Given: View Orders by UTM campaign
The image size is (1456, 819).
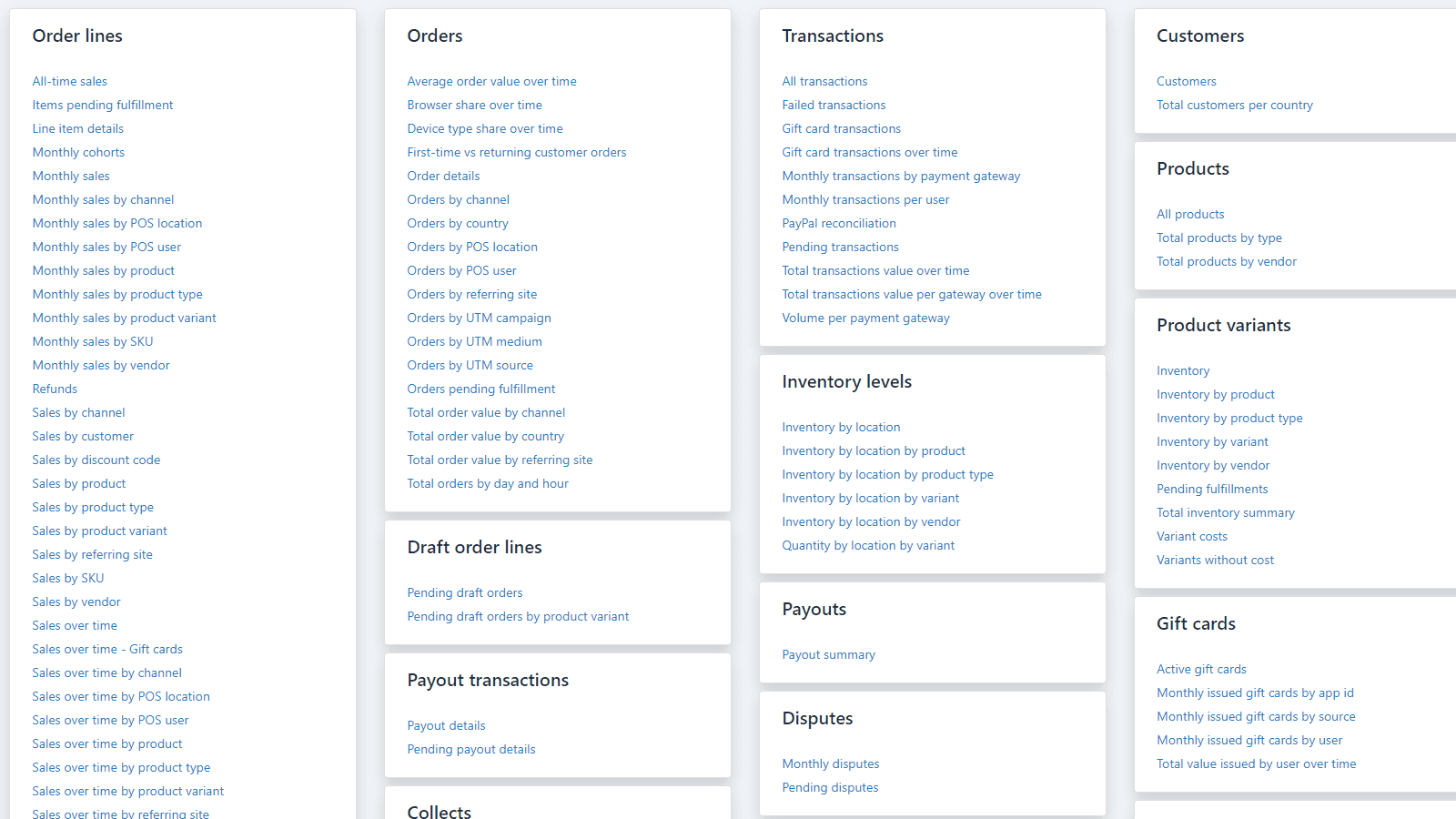Looking at the screenshot, I should 479,318.
